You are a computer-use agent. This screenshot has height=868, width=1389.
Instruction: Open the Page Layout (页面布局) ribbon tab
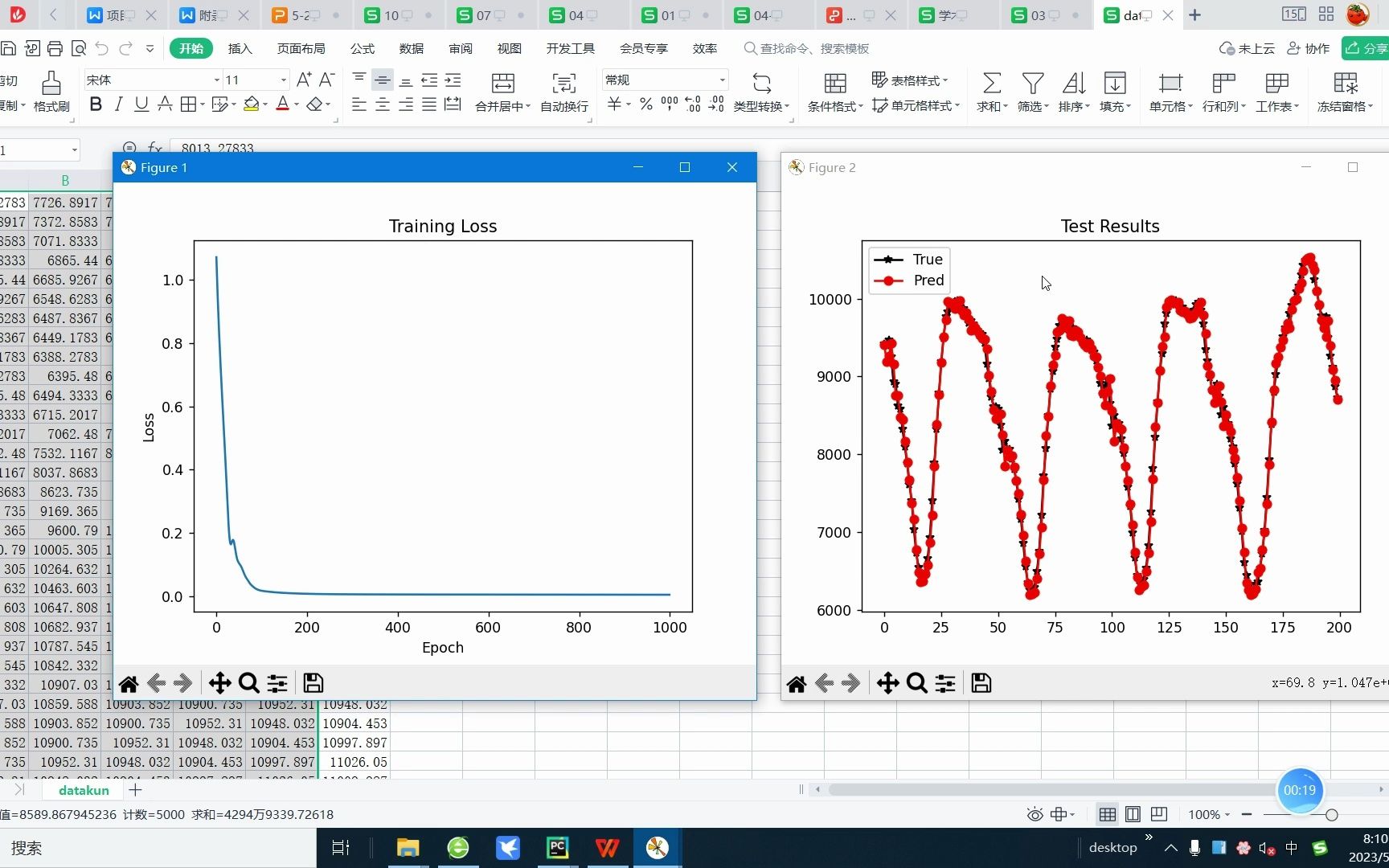point(301,49)
